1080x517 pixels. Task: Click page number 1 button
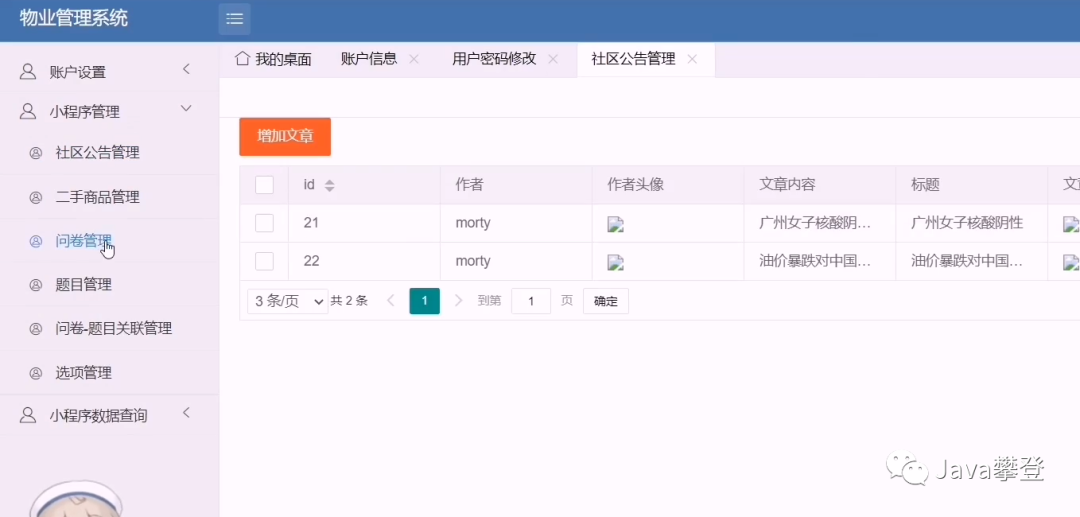(x=424, y=301)
